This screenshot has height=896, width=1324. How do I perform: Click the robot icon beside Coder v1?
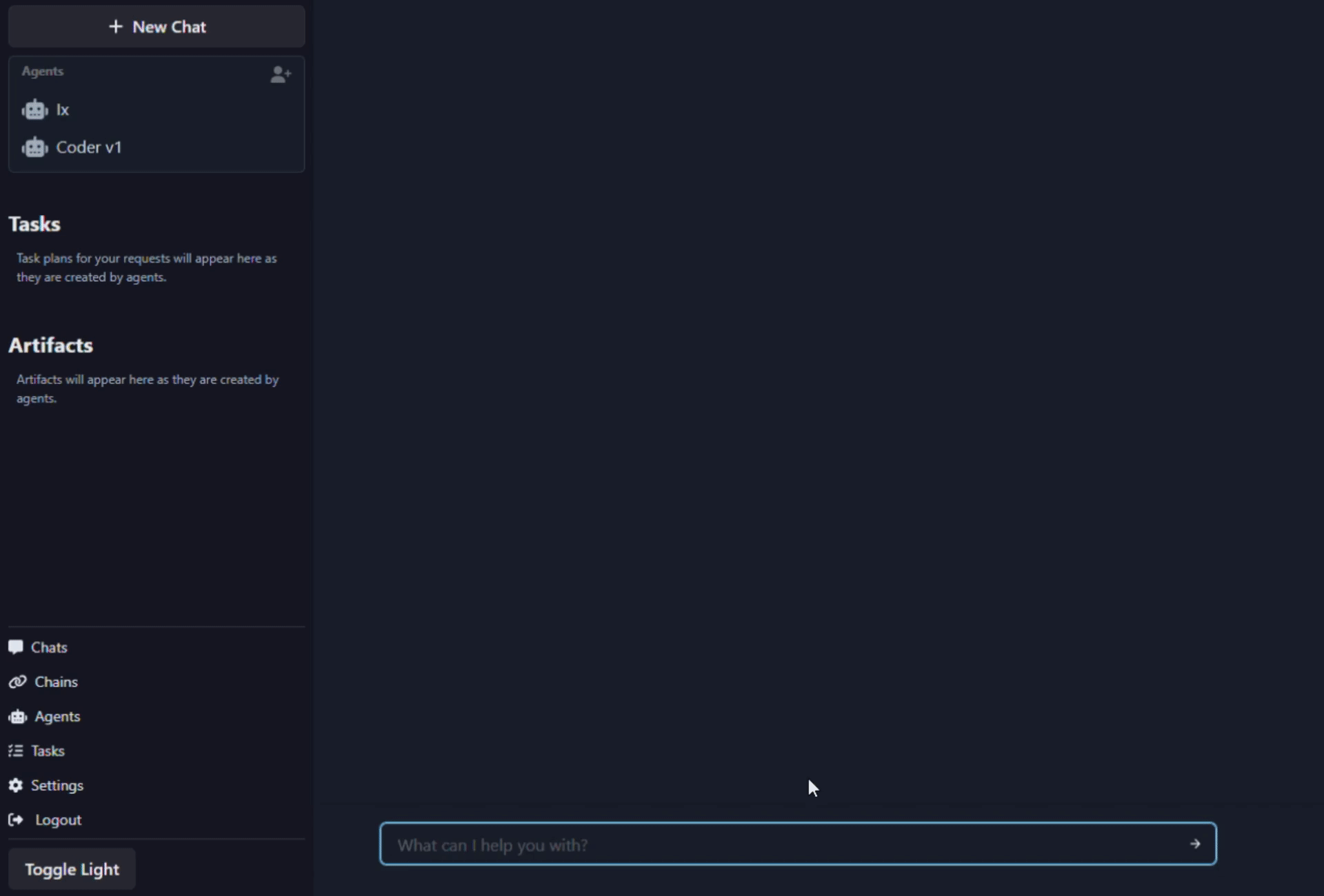point(34,147)
